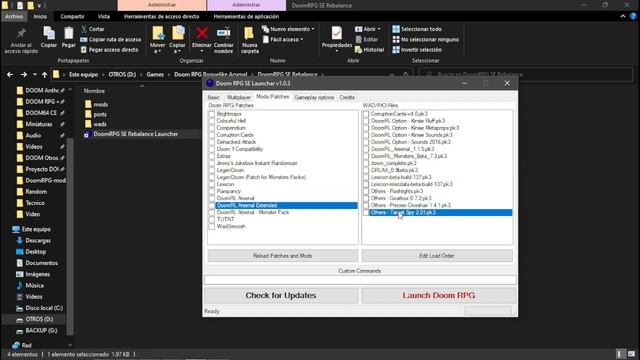Enable the Brightmaps patch checkbox

[211, 114]
